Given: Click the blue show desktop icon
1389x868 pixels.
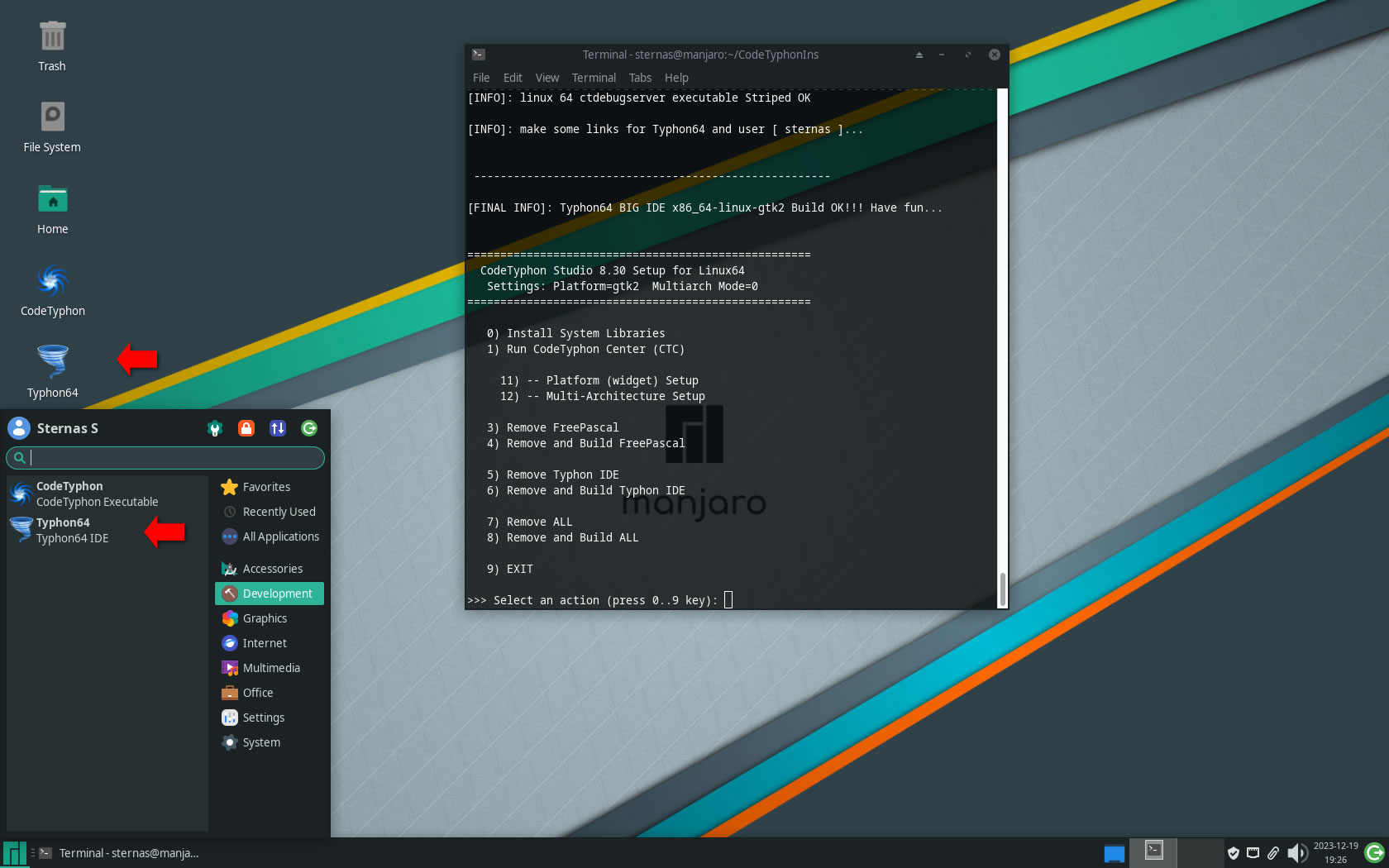Looking at the screenshot, I should click(1114, 853).
